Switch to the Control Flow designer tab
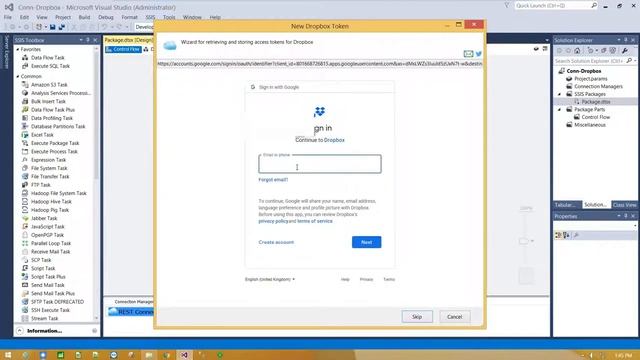 coord(123,49)
